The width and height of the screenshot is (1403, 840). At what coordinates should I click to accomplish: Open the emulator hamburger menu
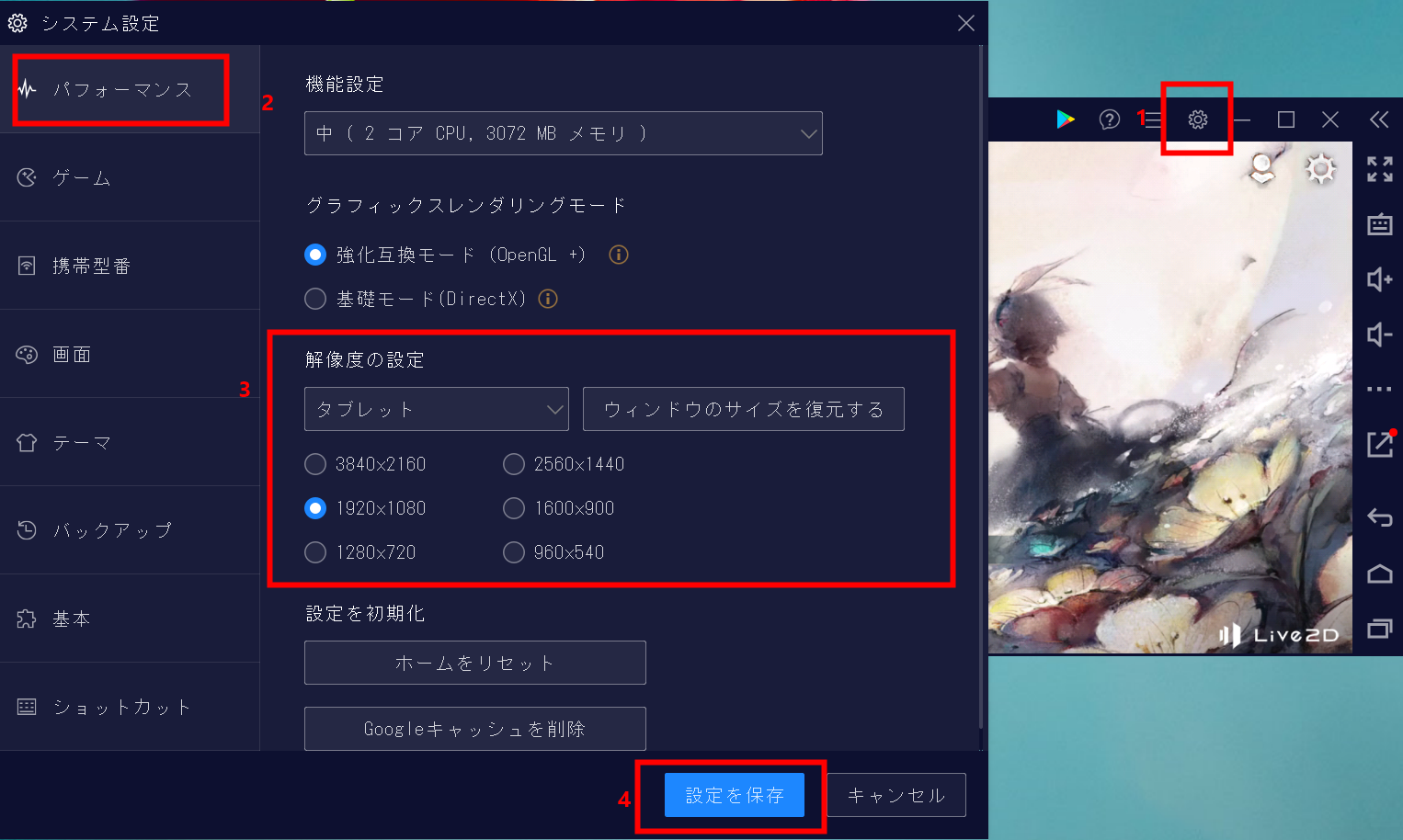point(1153,119)
